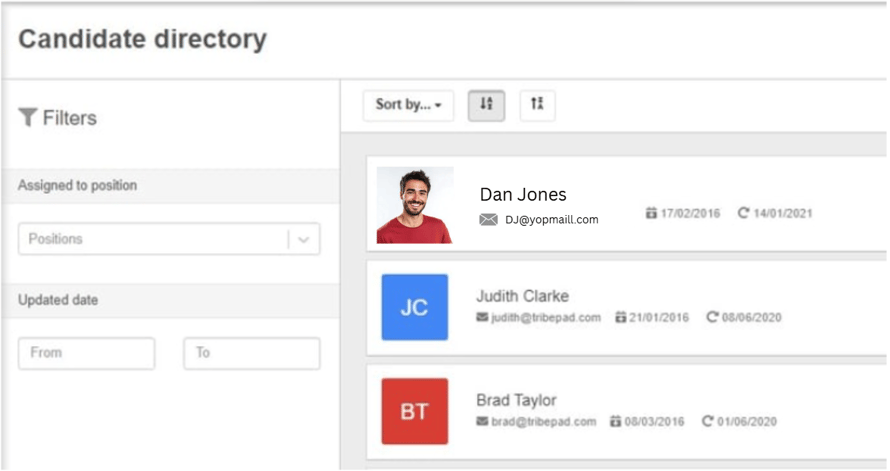Click the Filters funnel icon
This screenshot has width=890, height=471.
(x=28, y=118)
